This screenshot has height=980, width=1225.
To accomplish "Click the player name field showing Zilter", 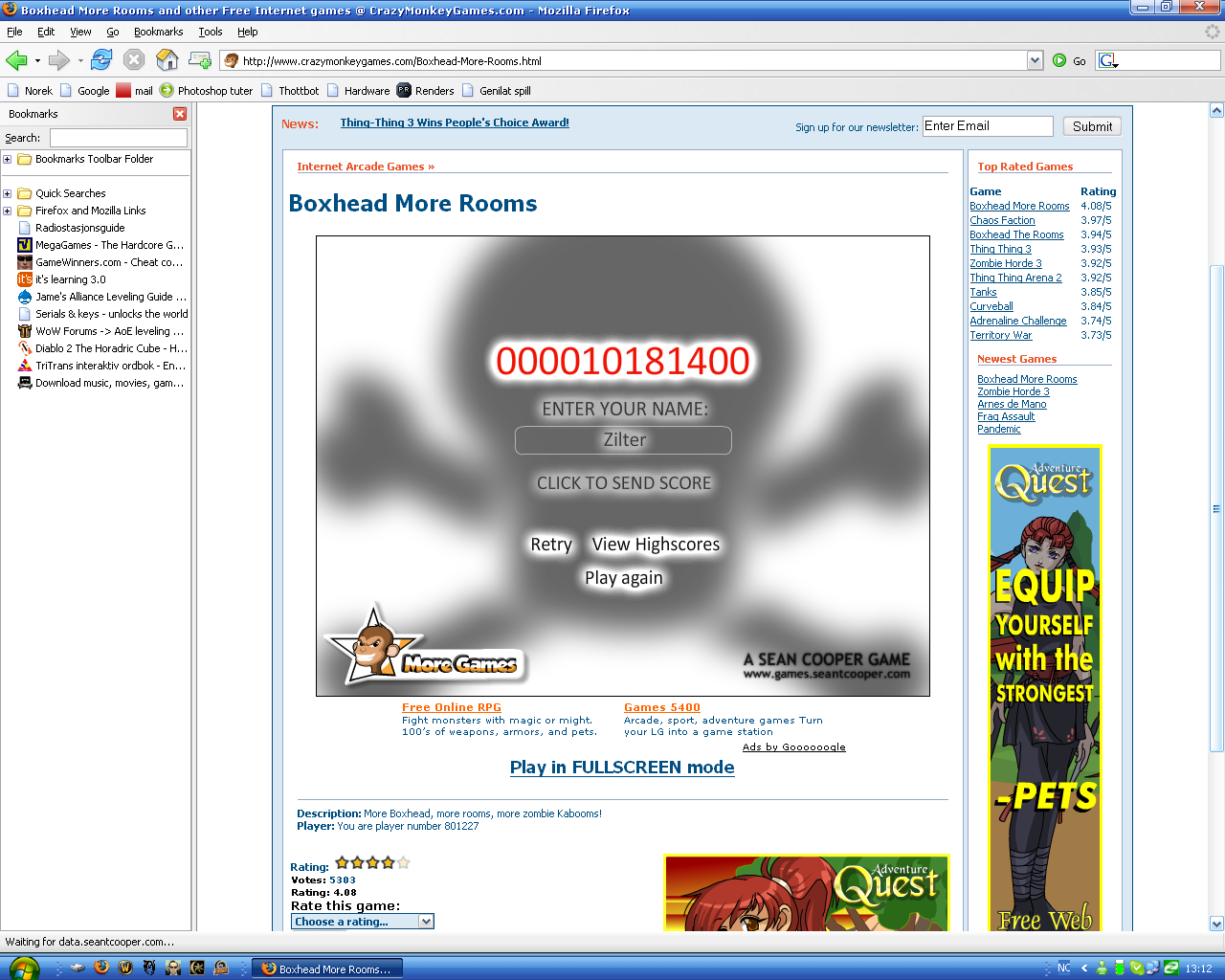I will tap(623, 440).
